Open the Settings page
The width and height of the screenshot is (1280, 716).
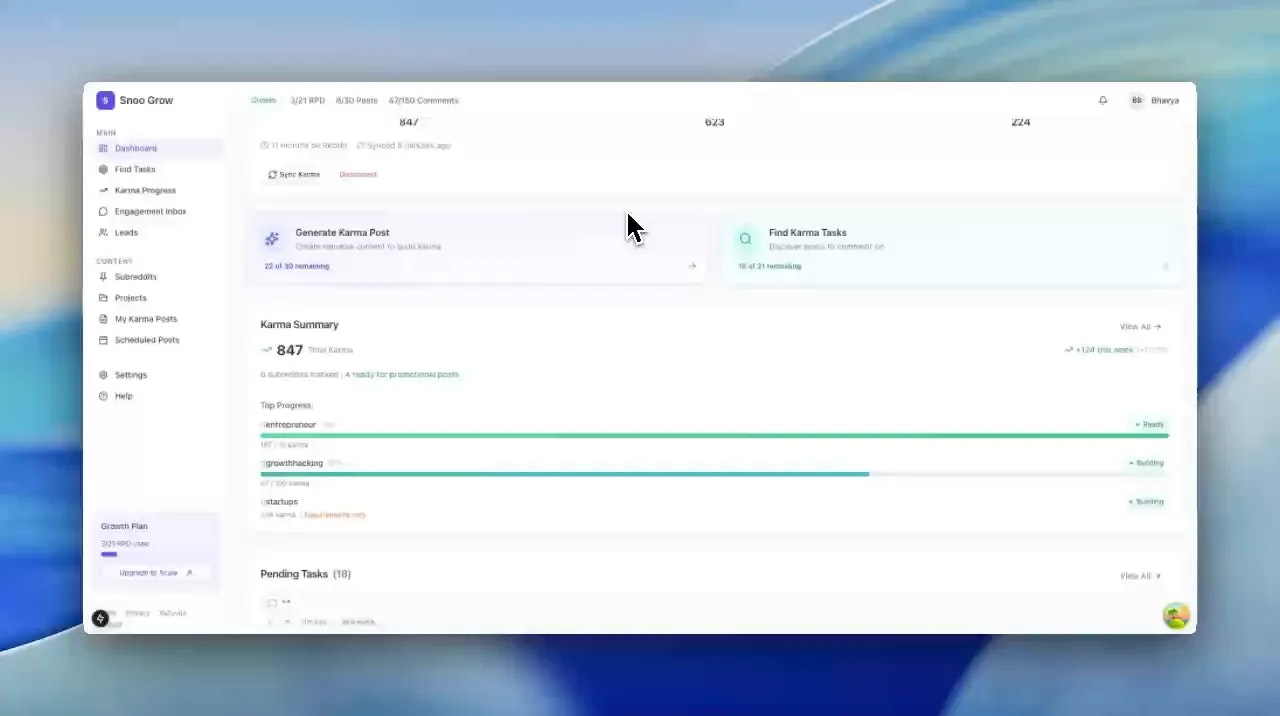[x=130, y=375]
